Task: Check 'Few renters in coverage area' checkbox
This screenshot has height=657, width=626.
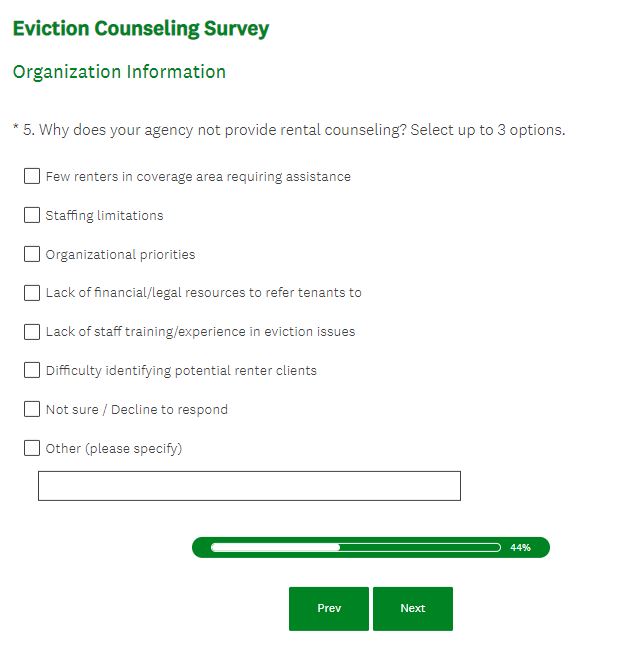Action: (x=32, y=177)
